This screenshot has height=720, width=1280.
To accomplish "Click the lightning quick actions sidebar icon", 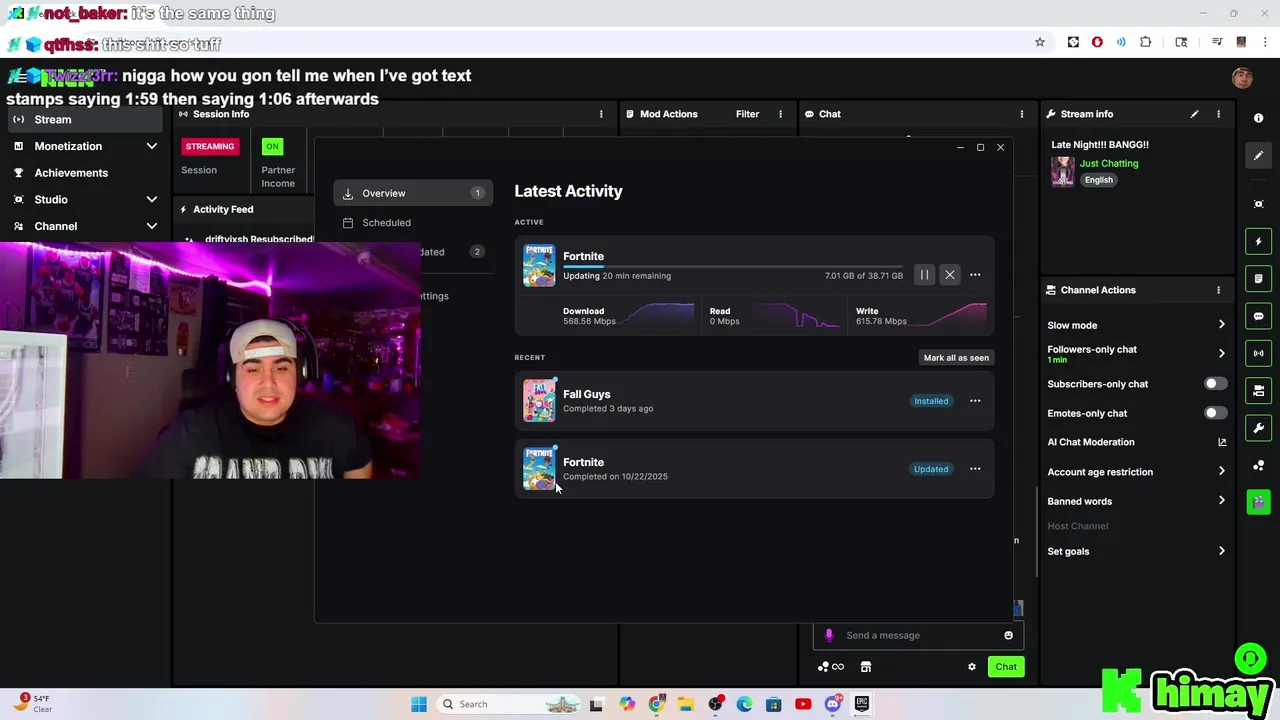I will [x=1258, y=241].
